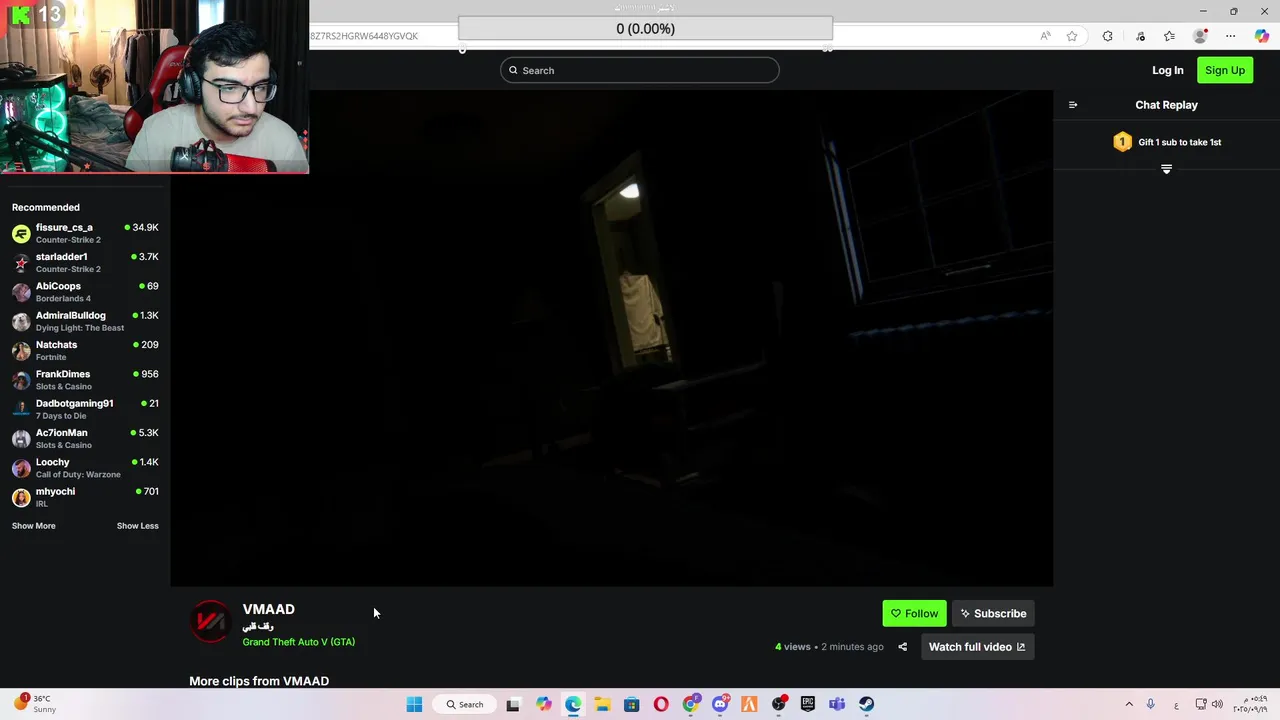The width and height of the screenshot is (1280, 720).
Task: Open mhyochi recommended channel
Action: pyautogui.click(x=85, y=497)
